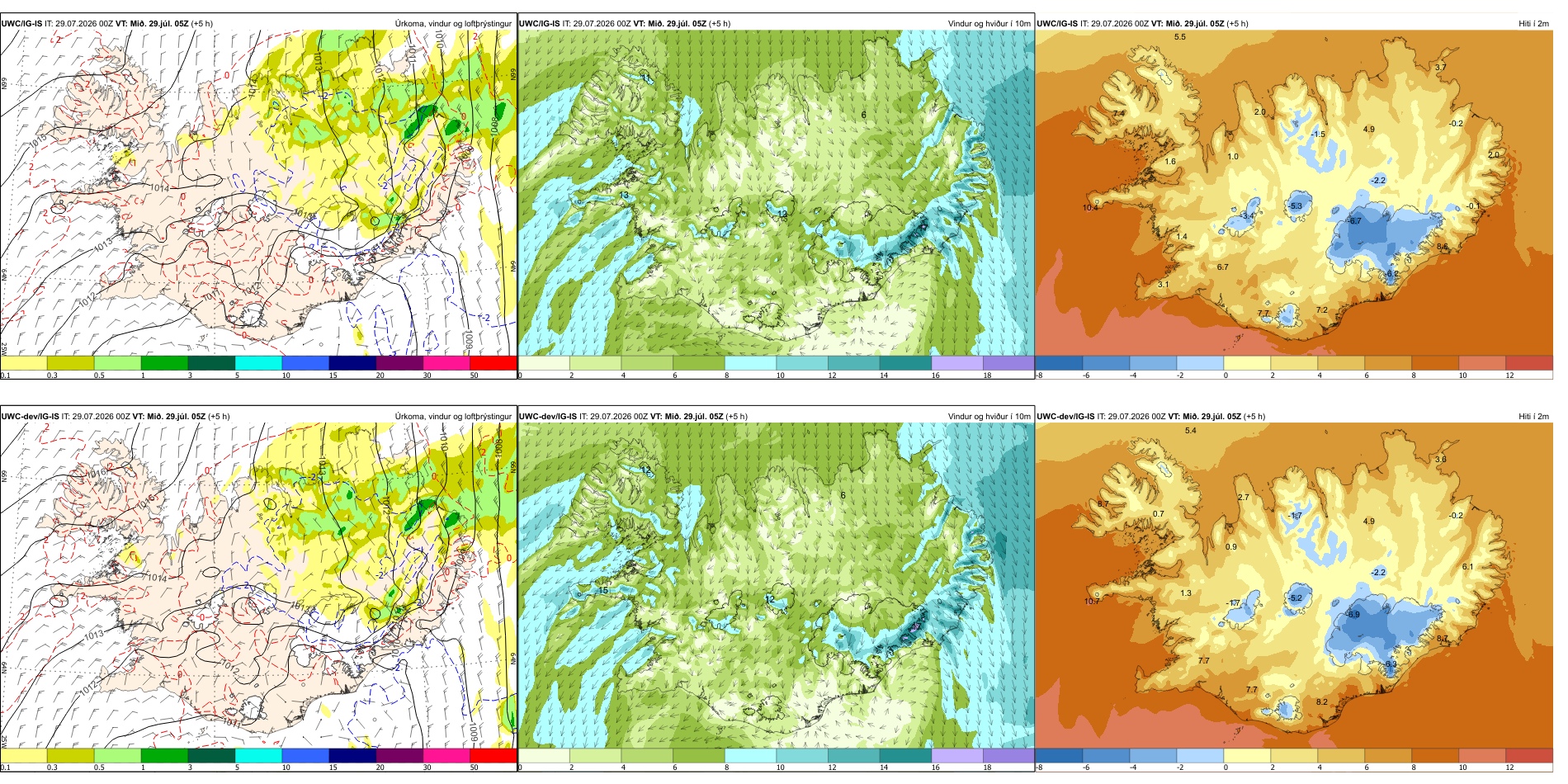Click the -3.4 value on the top temperature map

point(1247,216)
